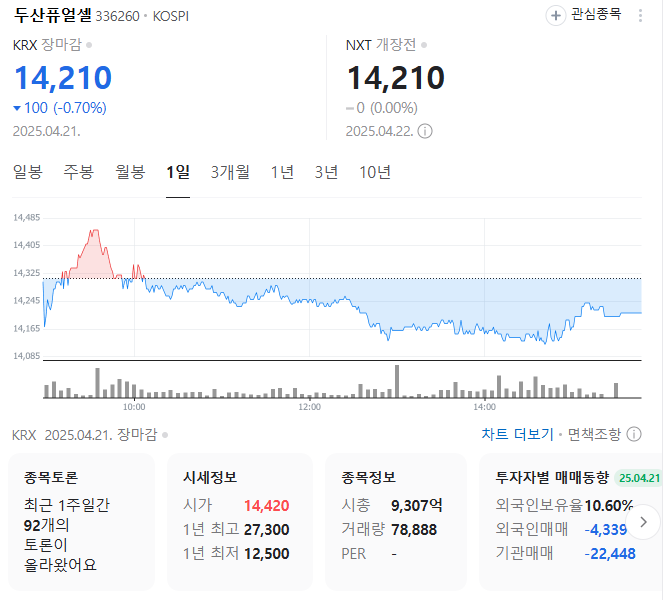Select the 10년 chart range tab

[375, 172]
